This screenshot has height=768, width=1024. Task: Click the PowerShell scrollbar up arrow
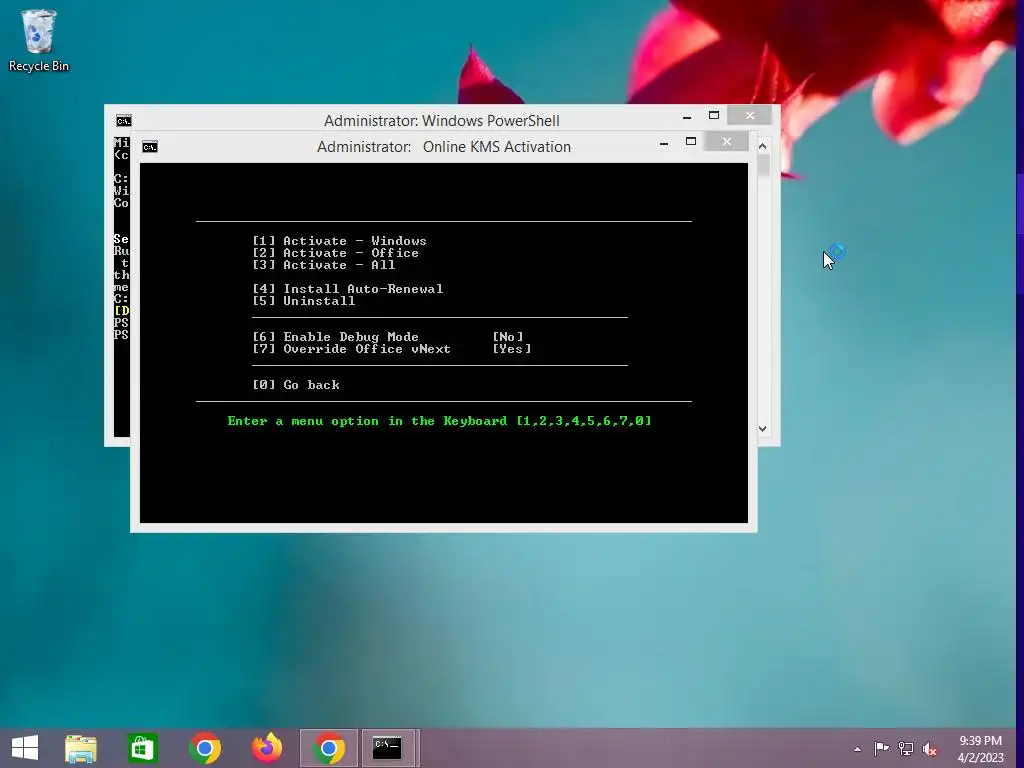pos(763,146)
